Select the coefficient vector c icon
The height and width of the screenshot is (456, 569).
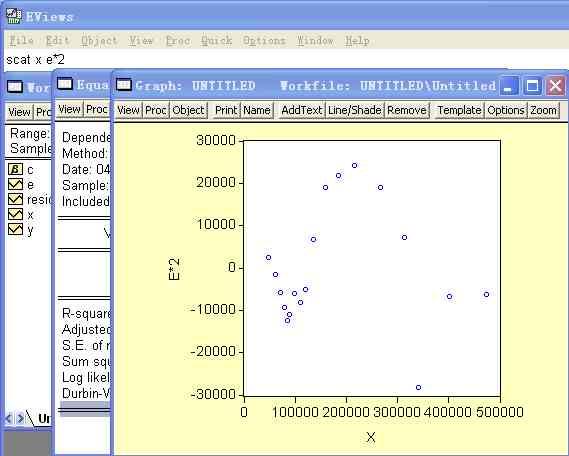(15, 169)
